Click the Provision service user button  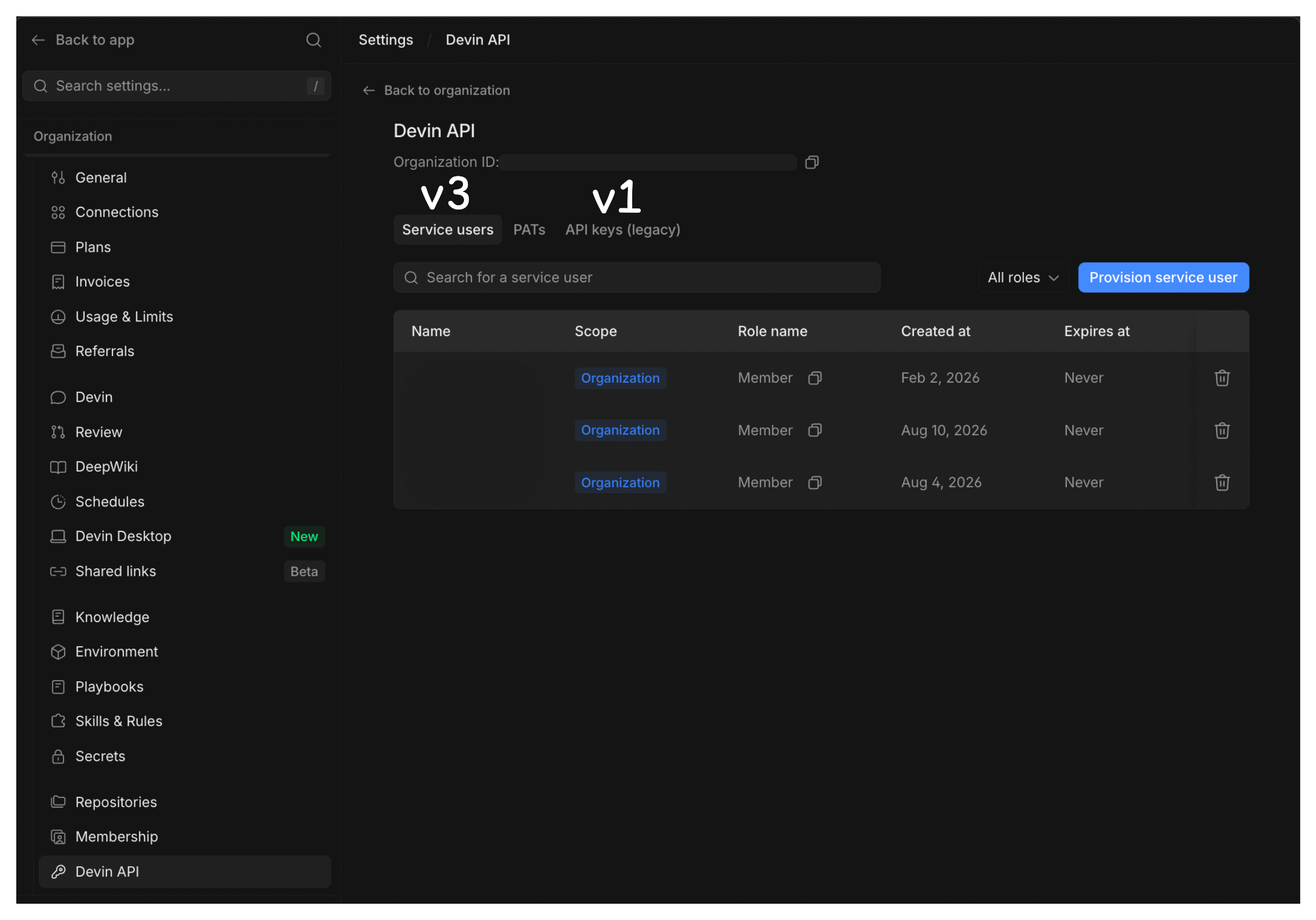point(1163,278)
